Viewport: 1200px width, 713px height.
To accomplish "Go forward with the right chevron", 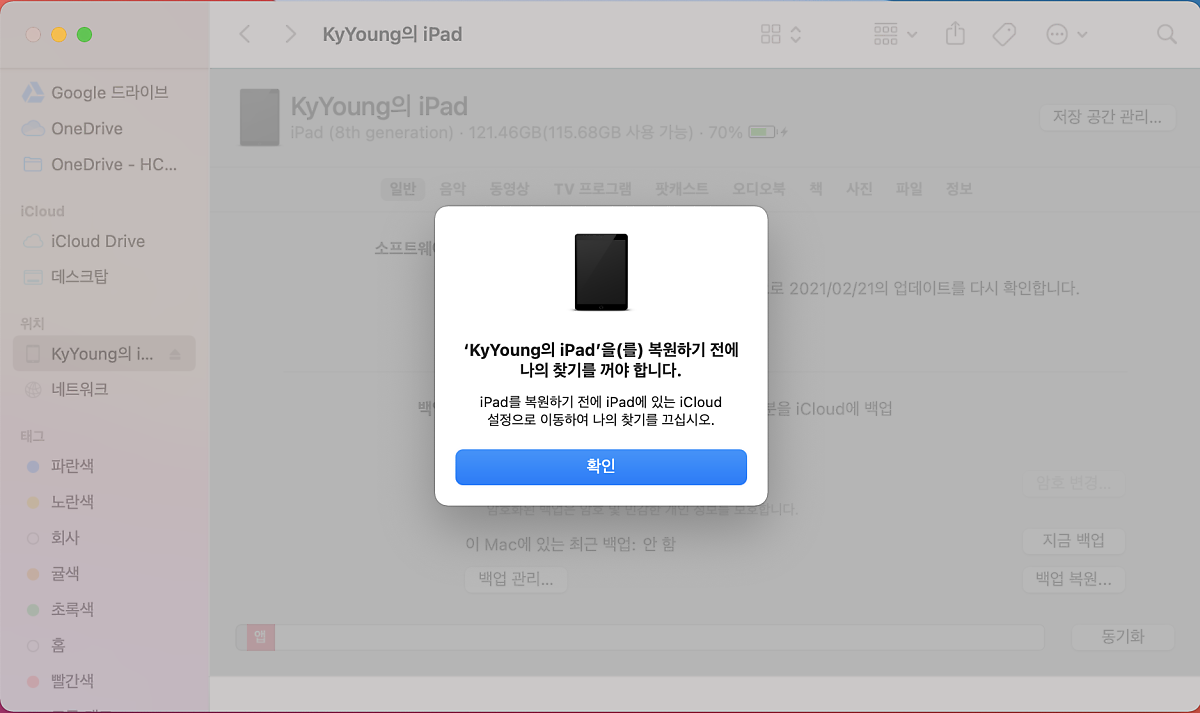I will click(x=291, y=34).
